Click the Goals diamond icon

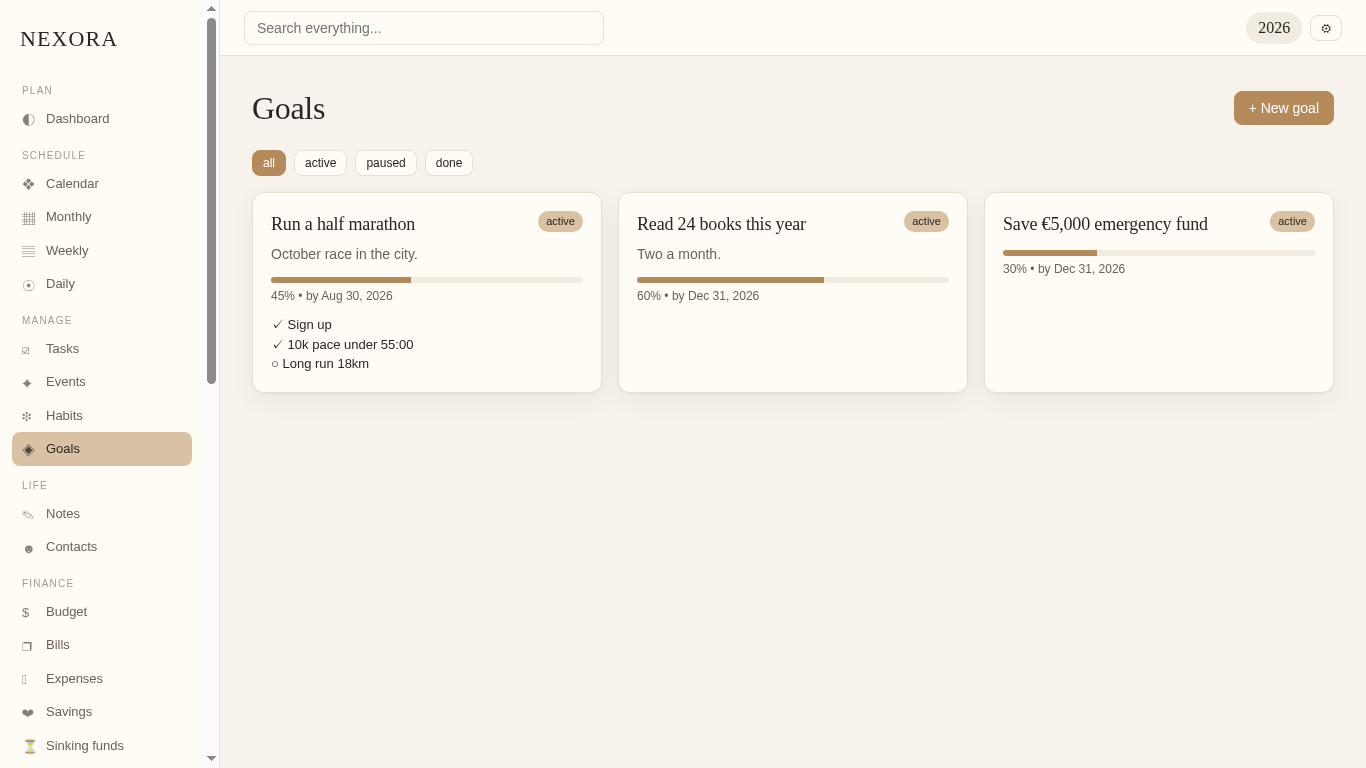pyautogui.click(x=28, y=449)
